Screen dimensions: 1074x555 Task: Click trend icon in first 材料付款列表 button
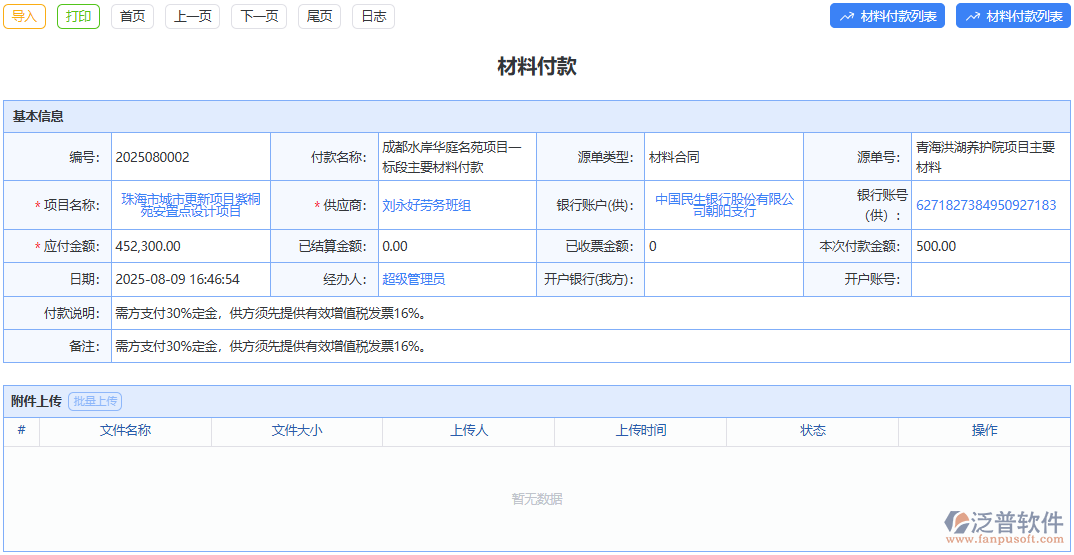click(847, 17)
